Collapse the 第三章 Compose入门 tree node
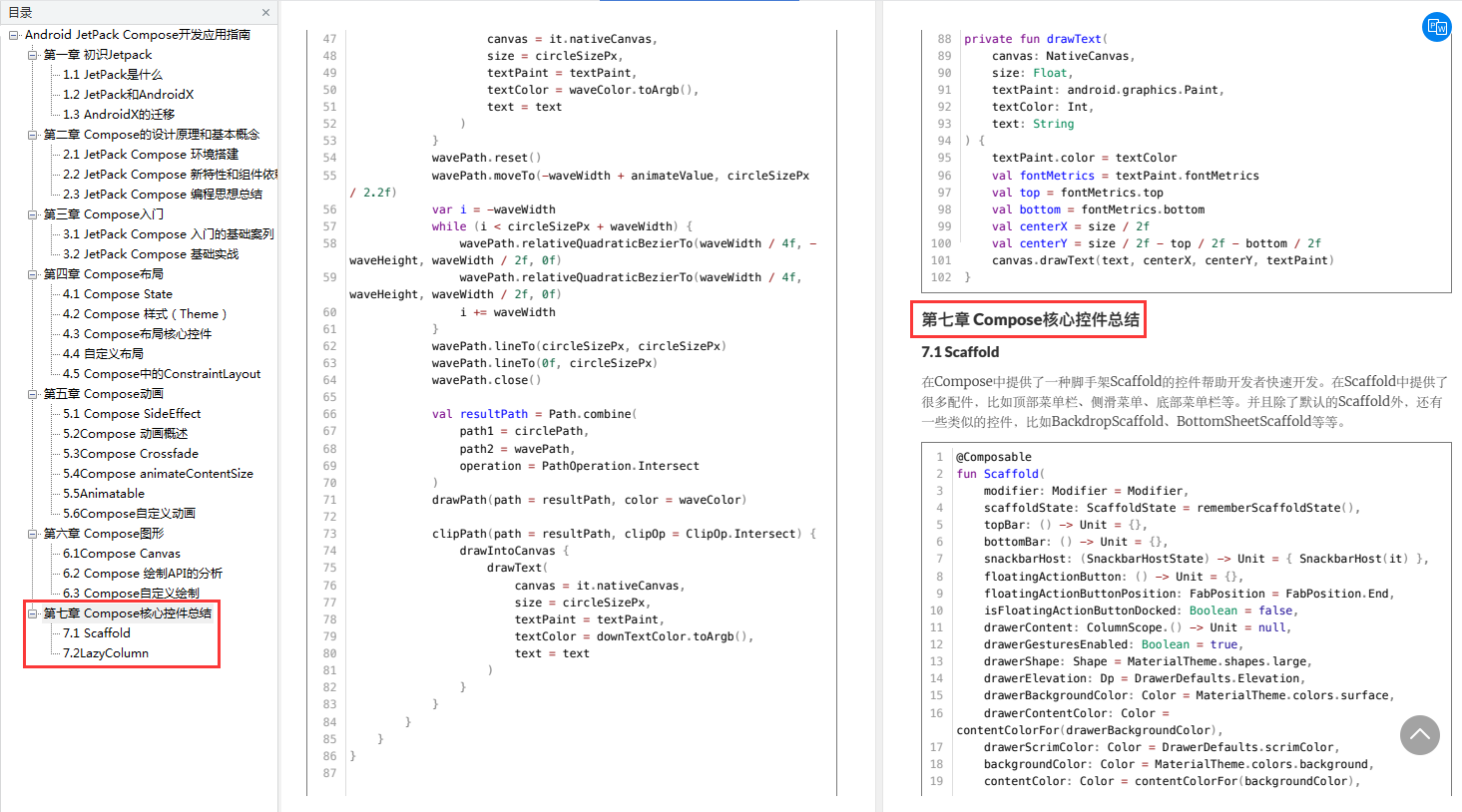Screen dimensions: 1462x812 pos(33,214)
